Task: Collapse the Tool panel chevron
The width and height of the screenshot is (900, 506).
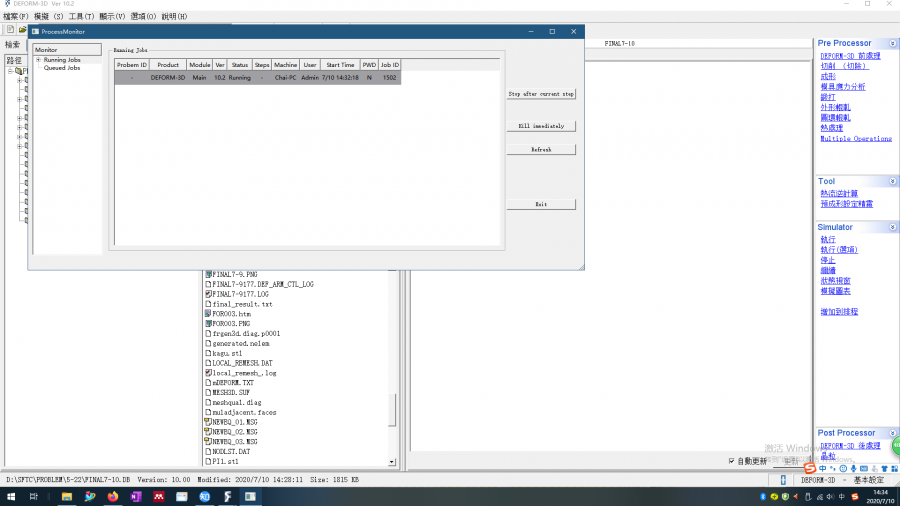Action: 892,181
